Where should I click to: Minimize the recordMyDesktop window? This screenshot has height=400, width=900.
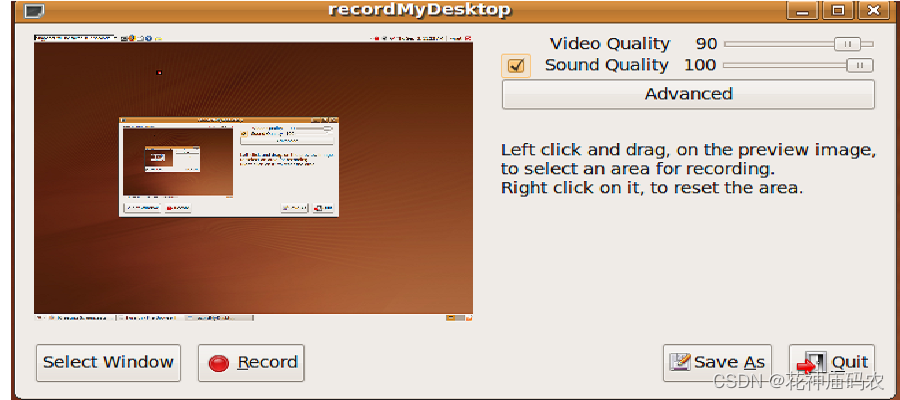[x=802, y=10]
